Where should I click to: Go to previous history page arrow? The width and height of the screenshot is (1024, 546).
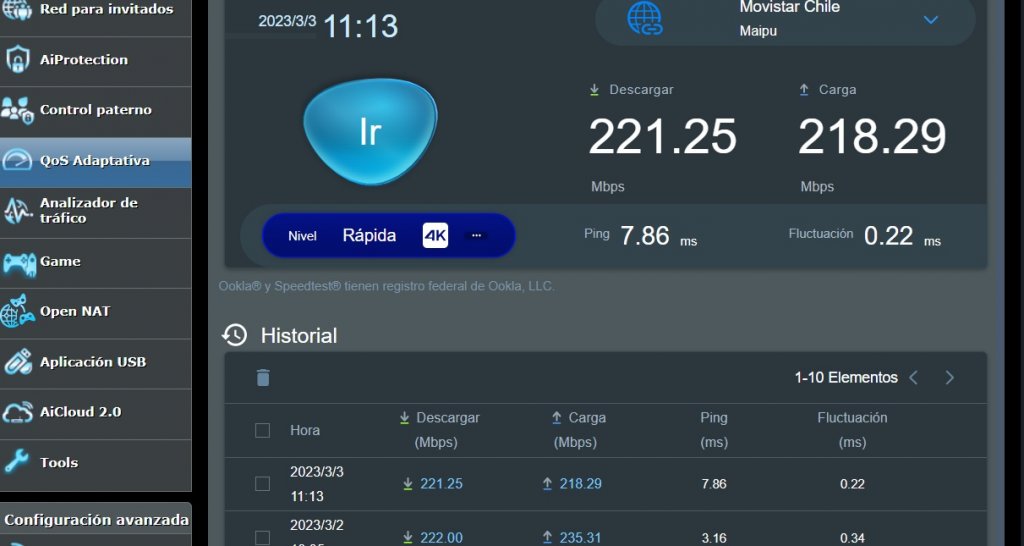pyautogui.click(x=914, y=377)
